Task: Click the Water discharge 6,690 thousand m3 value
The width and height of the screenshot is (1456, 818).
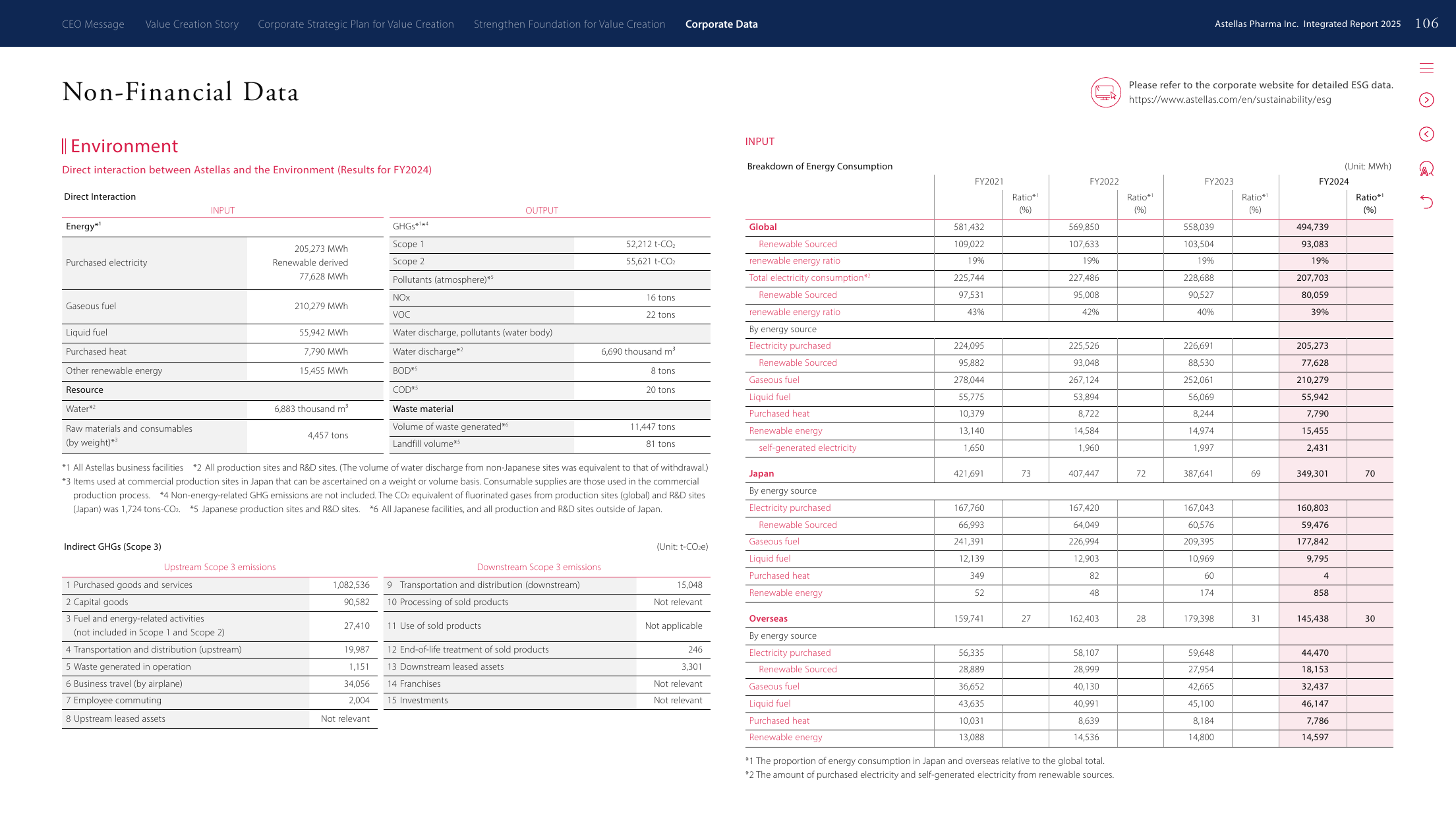Action: [638, 351]
